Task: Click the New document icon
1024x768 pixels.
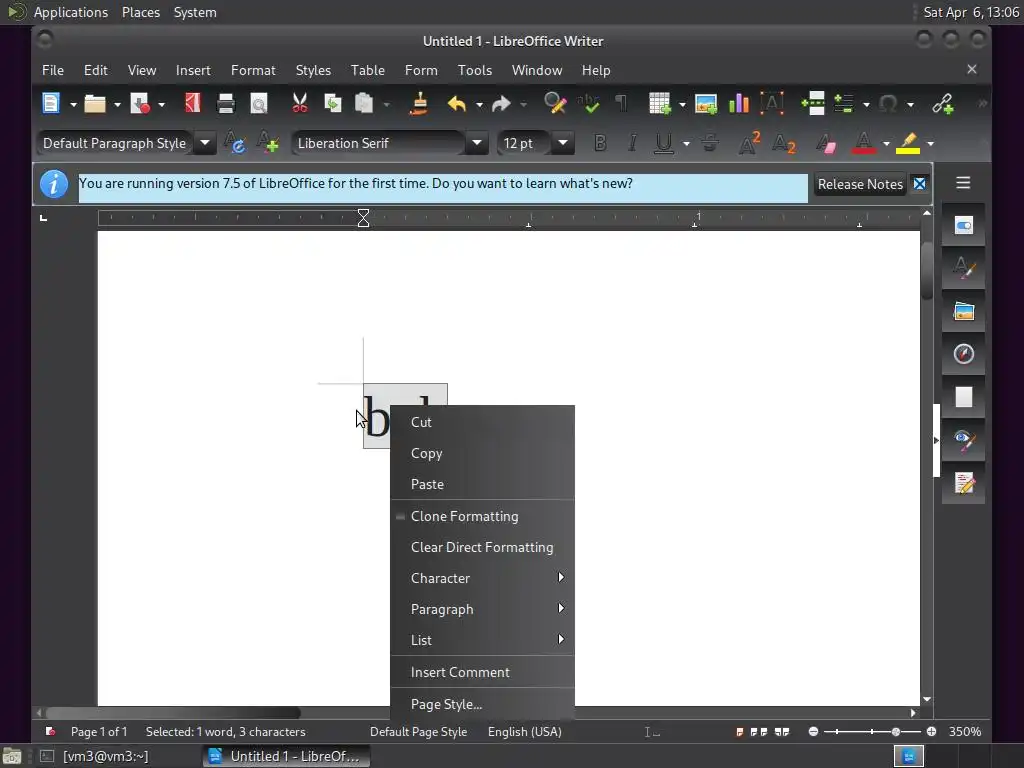Action: coord(51,104)
